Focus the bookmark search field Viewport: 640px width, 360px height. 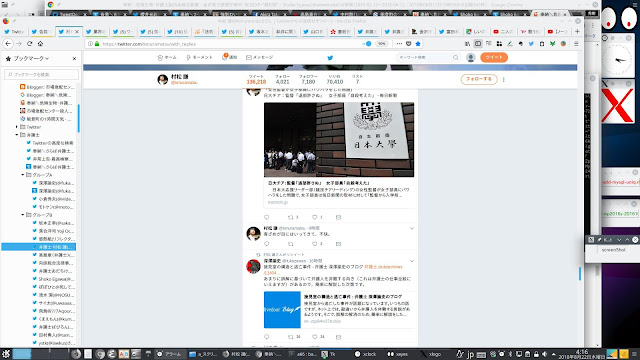(x=41, y=74)
